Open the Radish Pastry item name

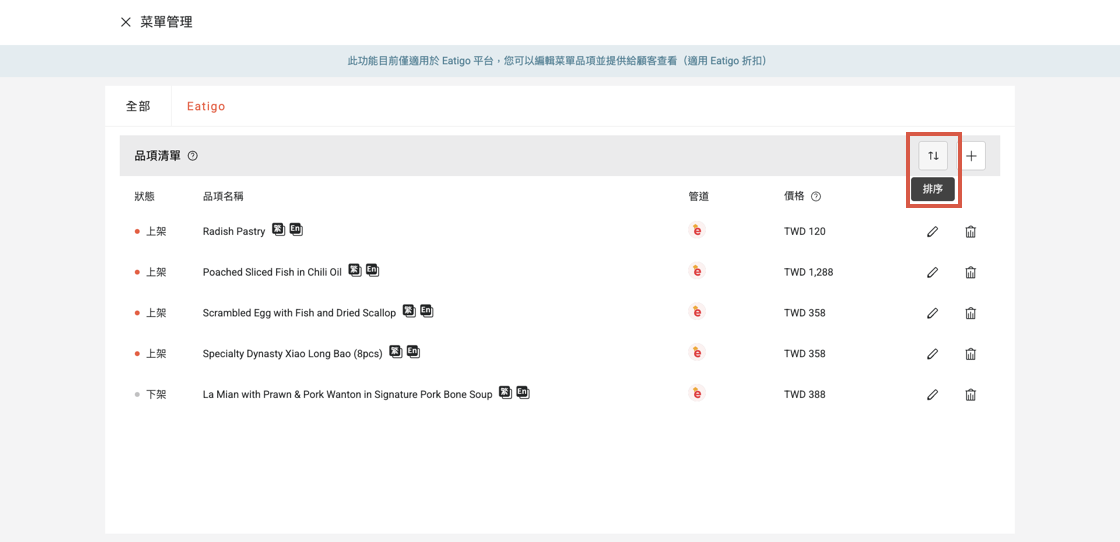point(234,232)
